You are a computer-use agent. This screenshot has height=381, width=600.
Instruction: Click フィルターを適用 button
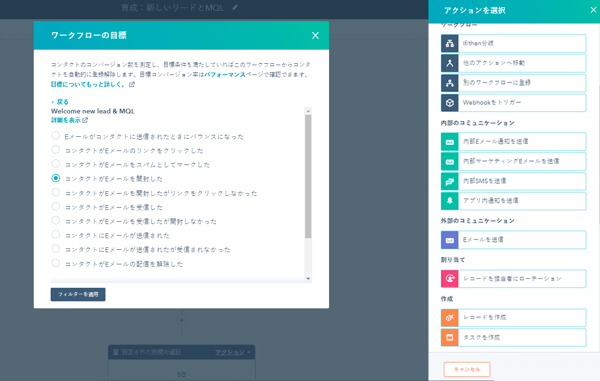coord(78,295)
